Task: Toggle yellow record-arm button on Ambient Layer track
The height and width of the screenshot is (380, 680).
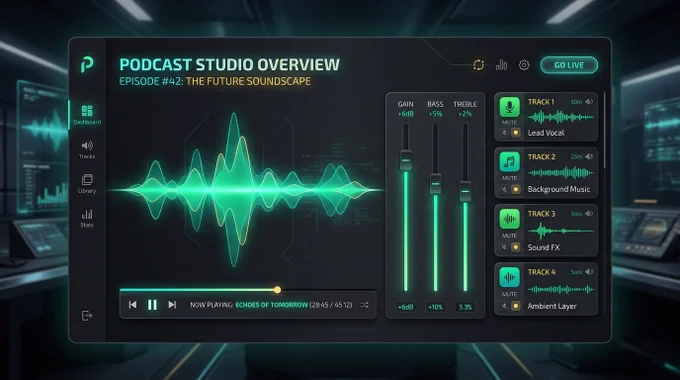Action: pyautogui.click(x=516, y=306)
